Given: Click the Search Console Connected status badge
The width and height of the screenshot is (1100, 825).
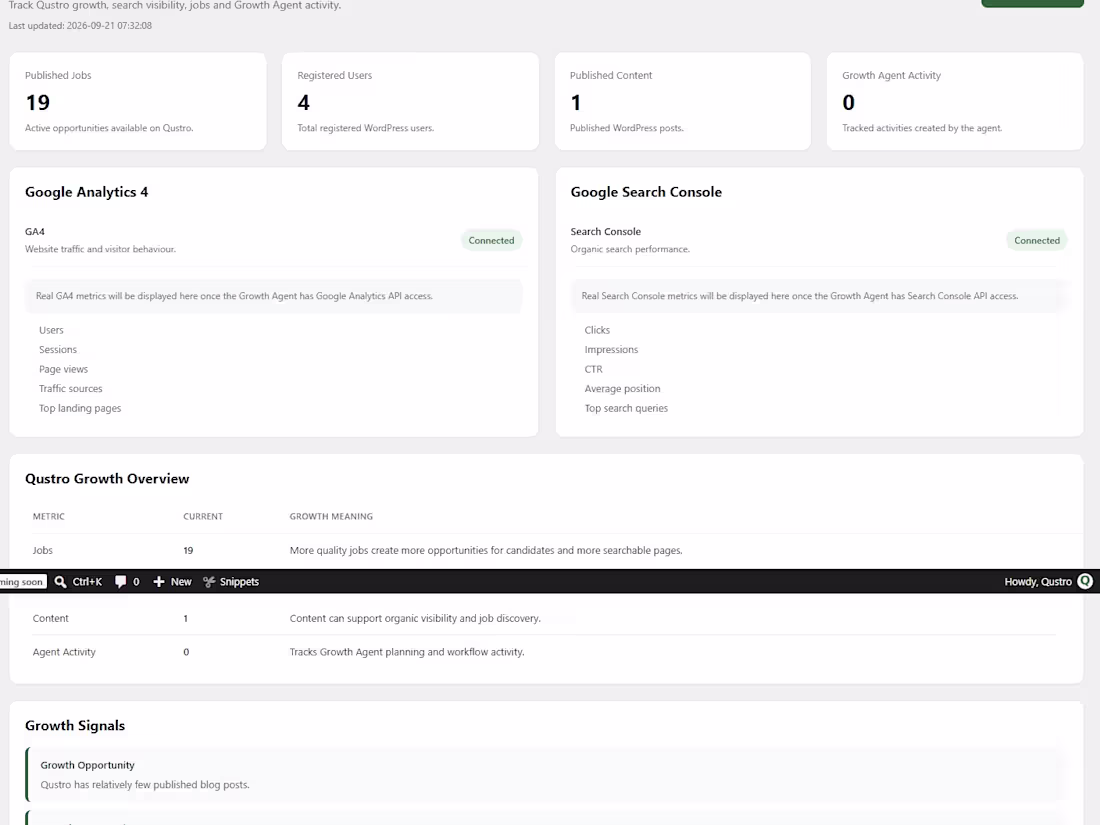Looking at the screenshot, I should tap(1037, 241).
